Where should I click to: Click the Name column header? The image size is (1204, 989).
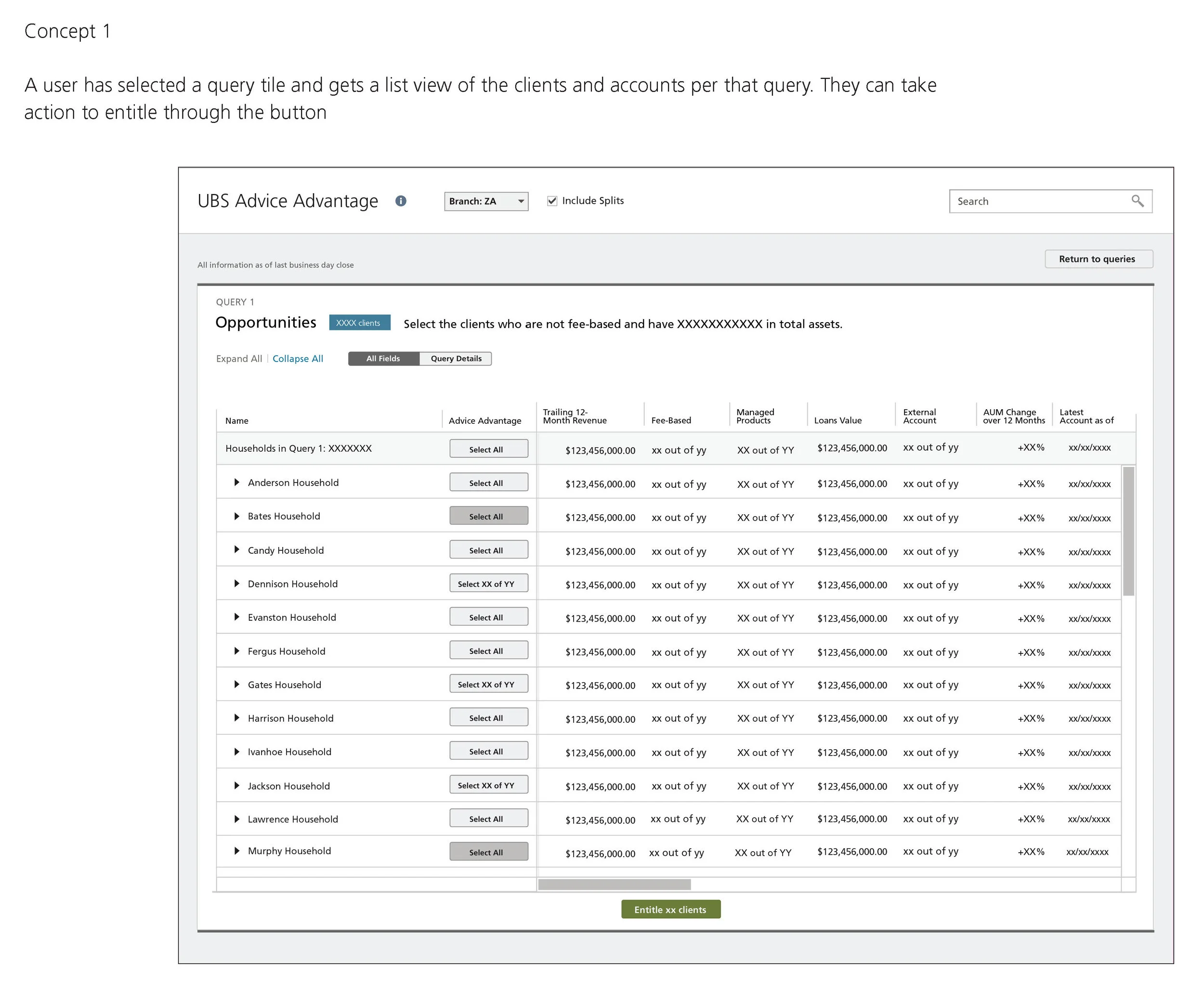pos(236,420)
